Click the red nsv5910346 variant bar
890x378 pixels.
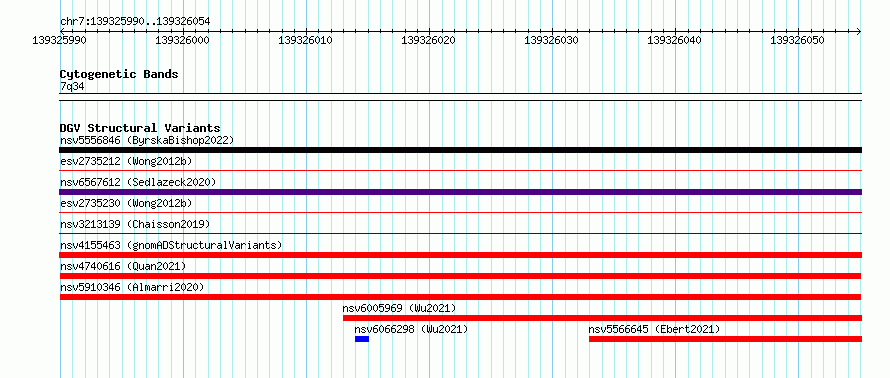pyautogui.click(x=460, y=297)
